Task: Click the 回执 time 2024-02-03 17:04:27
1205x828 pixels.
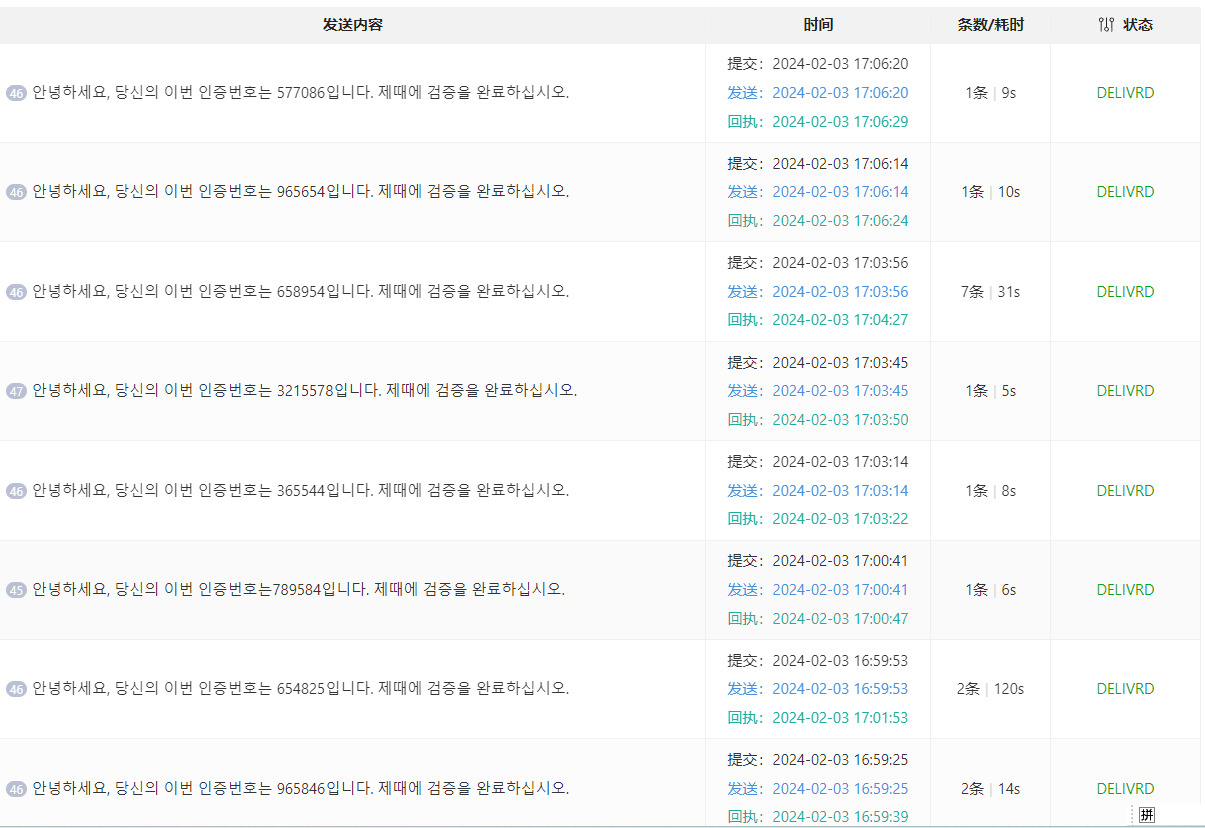Action: coord(840,320)
